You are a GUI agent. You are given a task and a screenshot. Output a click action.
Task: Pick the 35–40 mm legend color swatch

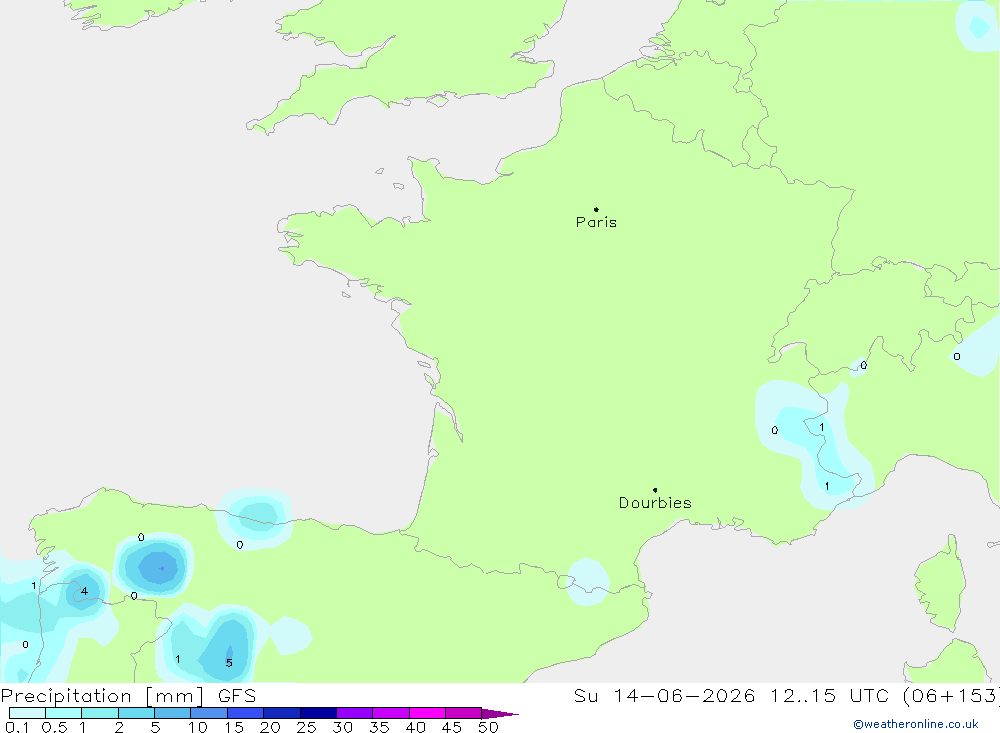[390, 713]
